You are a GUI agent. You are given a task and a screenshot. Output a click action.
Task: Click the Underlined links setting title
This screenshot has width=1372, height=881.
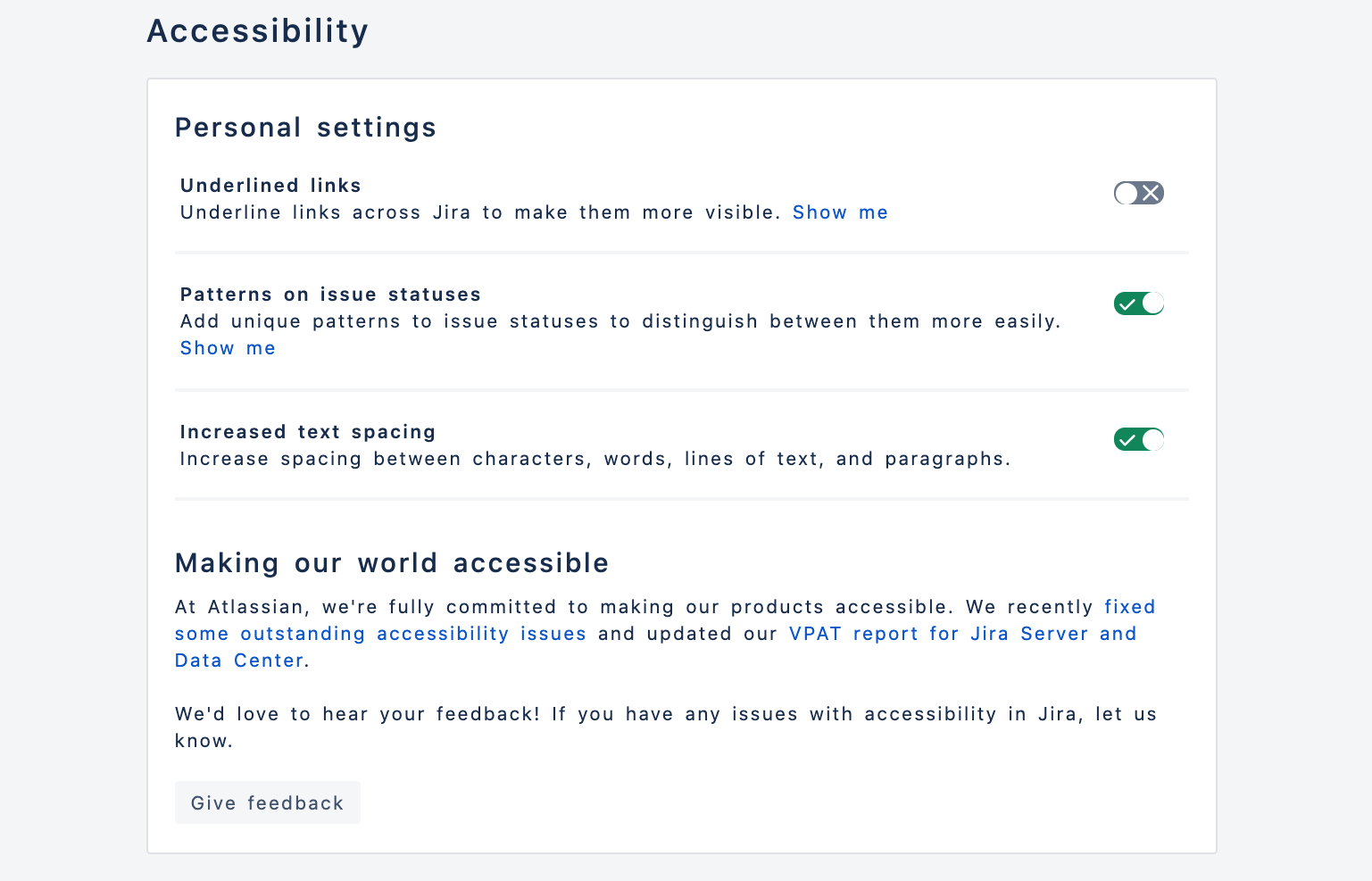pyautogui.click(x=270, y=186)
